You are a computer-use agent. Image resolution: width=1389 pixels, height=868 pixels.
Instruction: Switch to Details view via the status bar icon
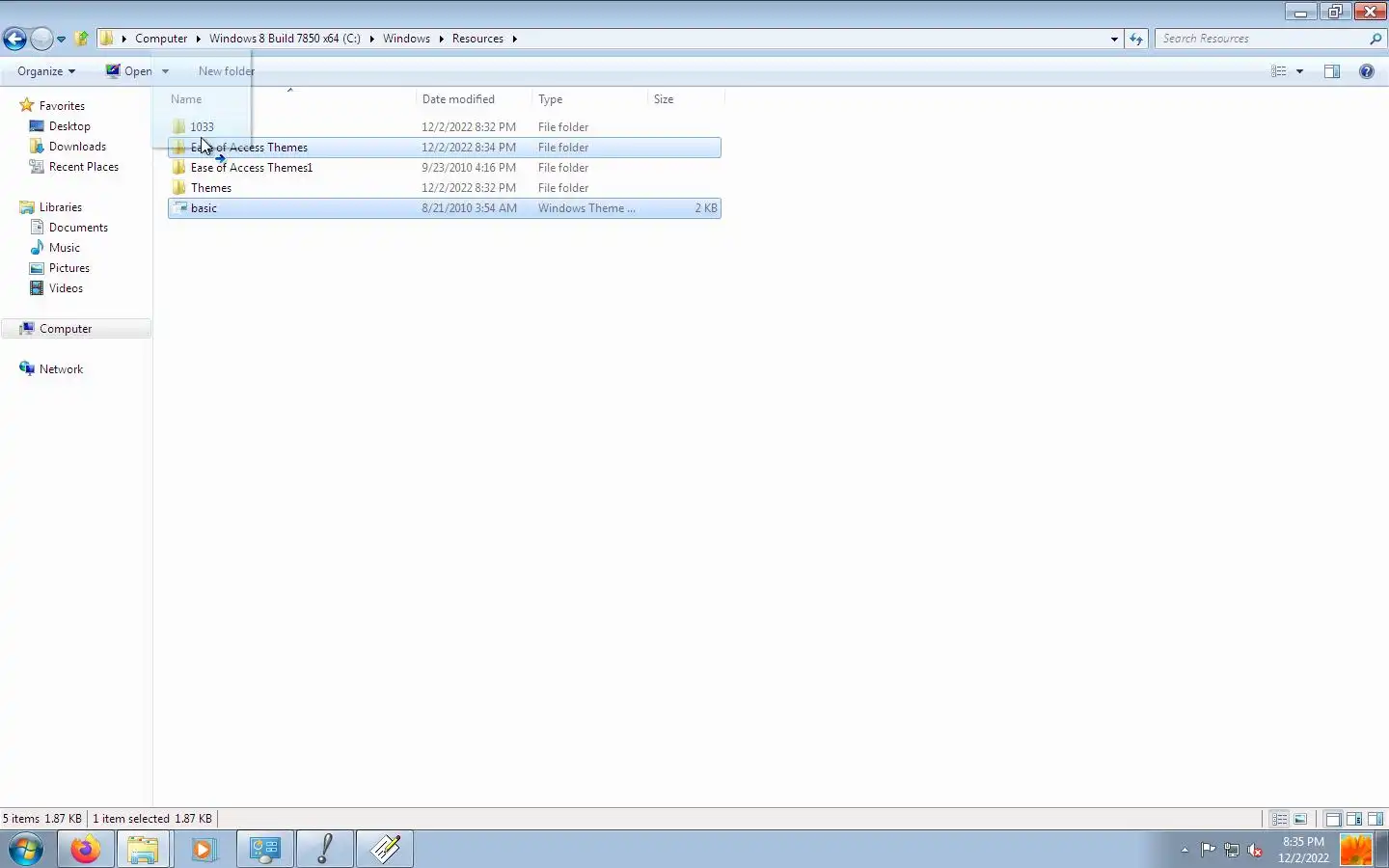pyautogui.click(x=1279, y=820)
